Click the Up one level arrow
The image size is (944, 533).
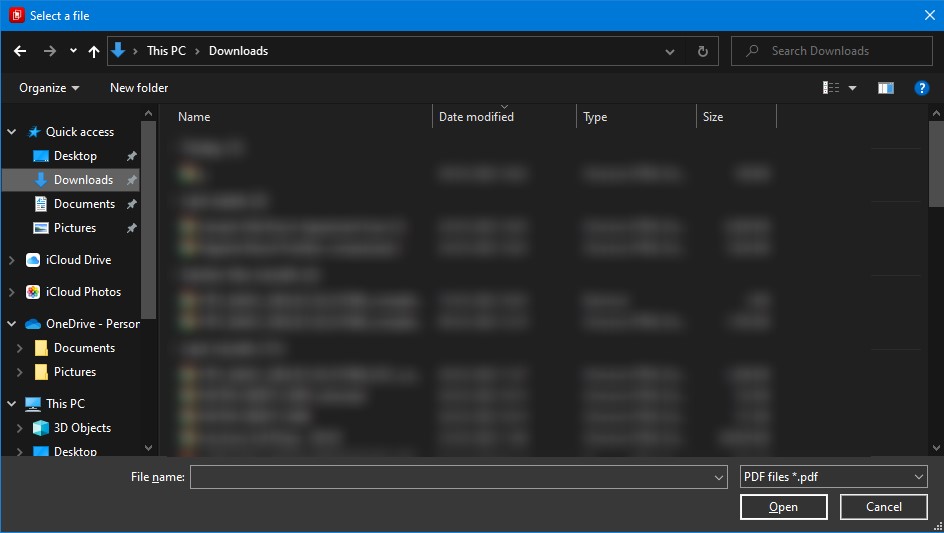[x=94, y=51]
